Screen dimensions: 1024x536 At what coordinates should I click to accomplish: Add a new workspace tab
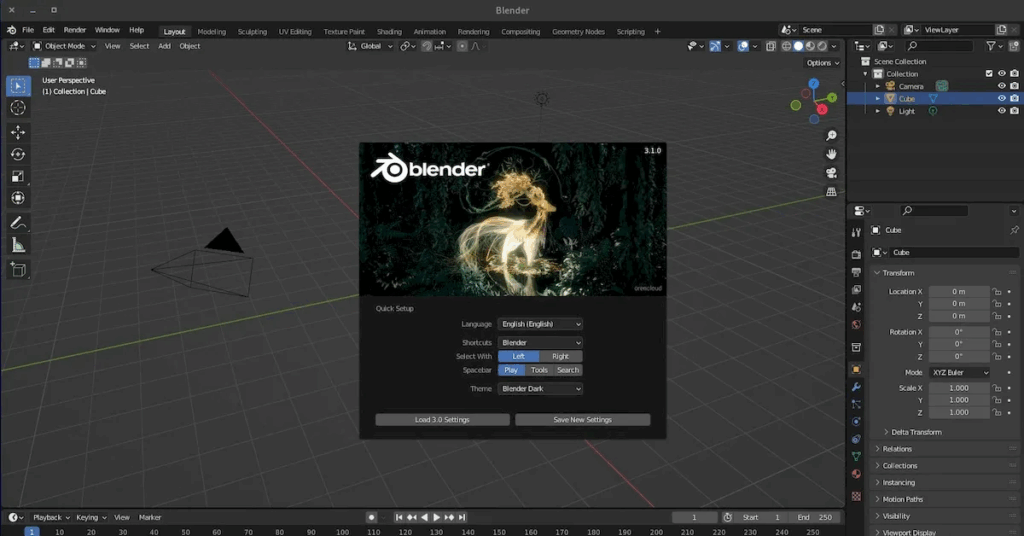tap(658, 31)
